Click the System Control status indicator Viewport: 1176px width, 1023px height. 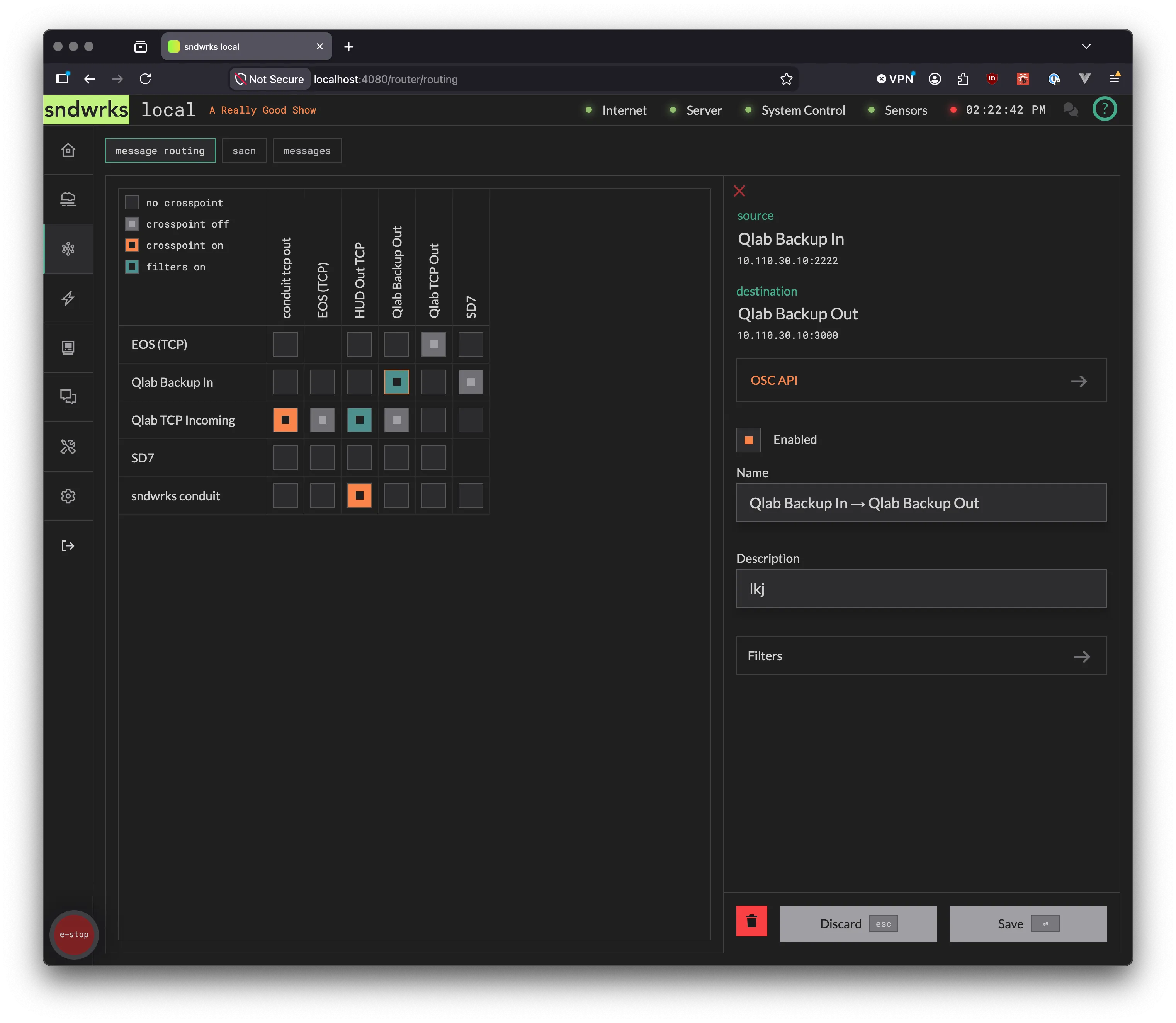coord(795,110)
